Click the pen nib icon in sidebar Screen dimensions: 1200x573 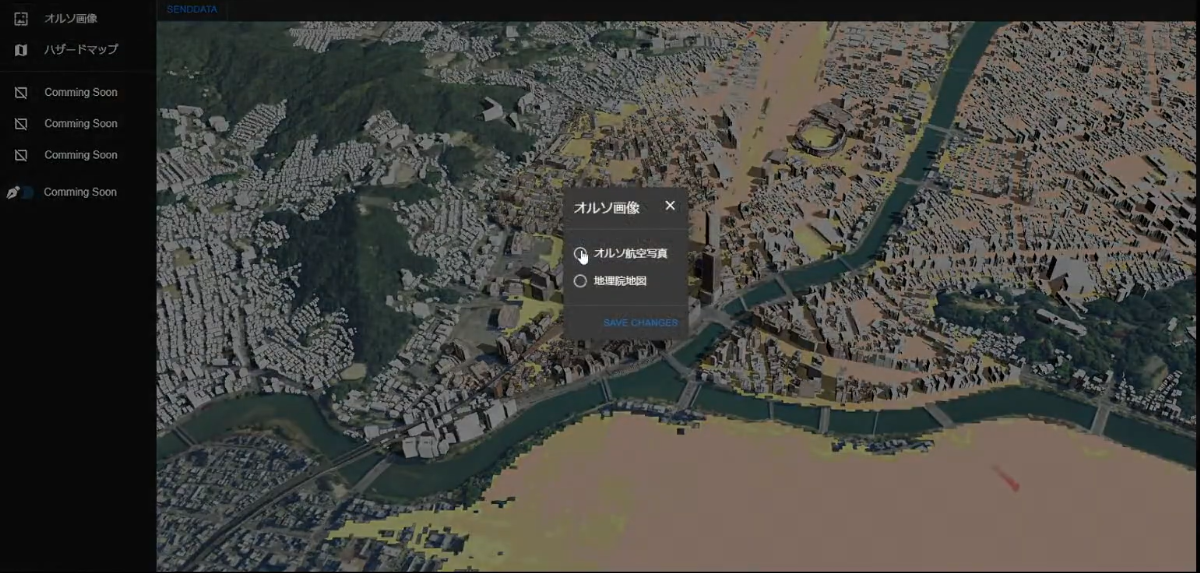[x=13, y=192]
